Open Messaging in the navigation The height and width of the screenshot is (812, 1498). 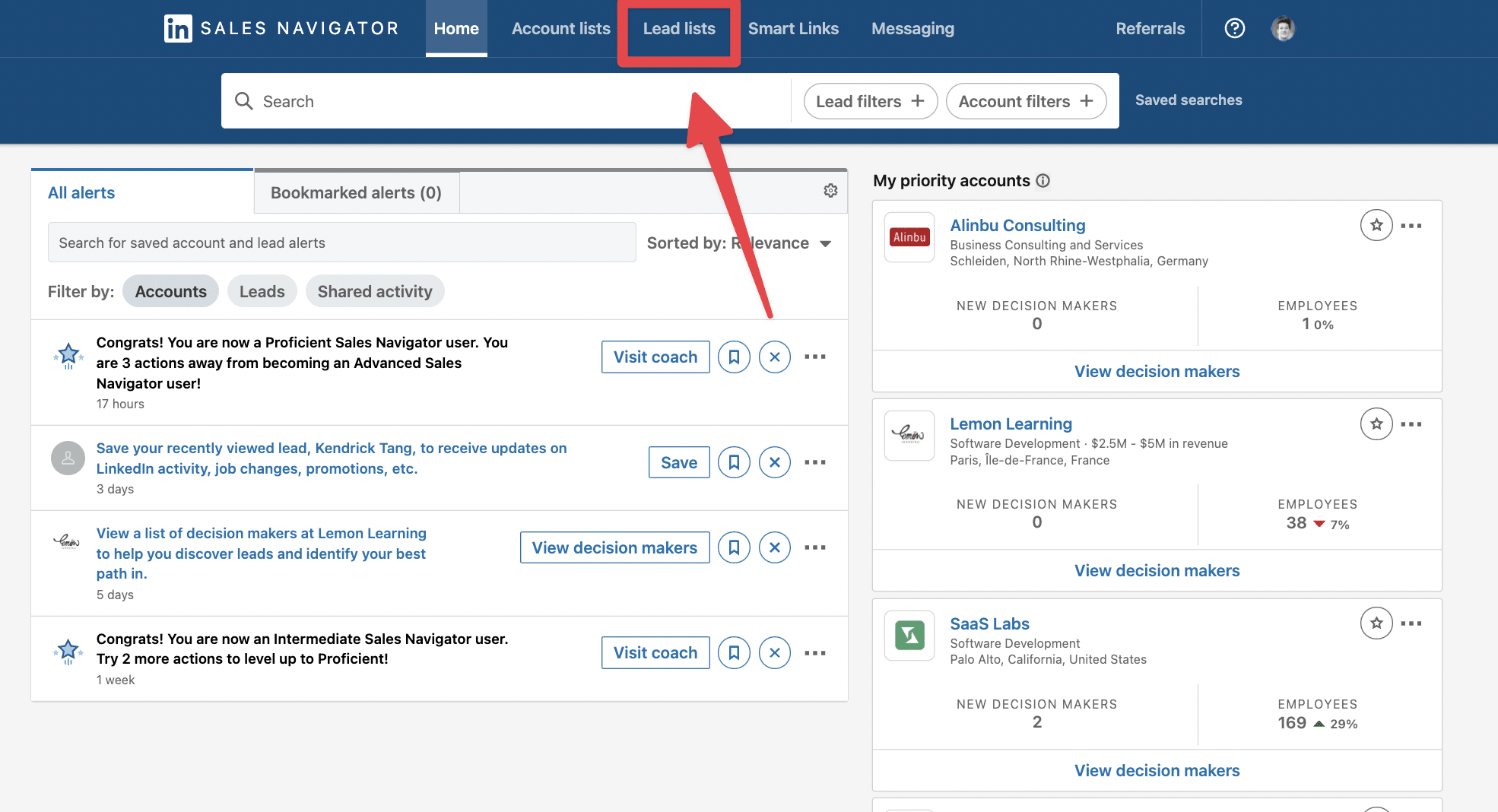(912, 29)
